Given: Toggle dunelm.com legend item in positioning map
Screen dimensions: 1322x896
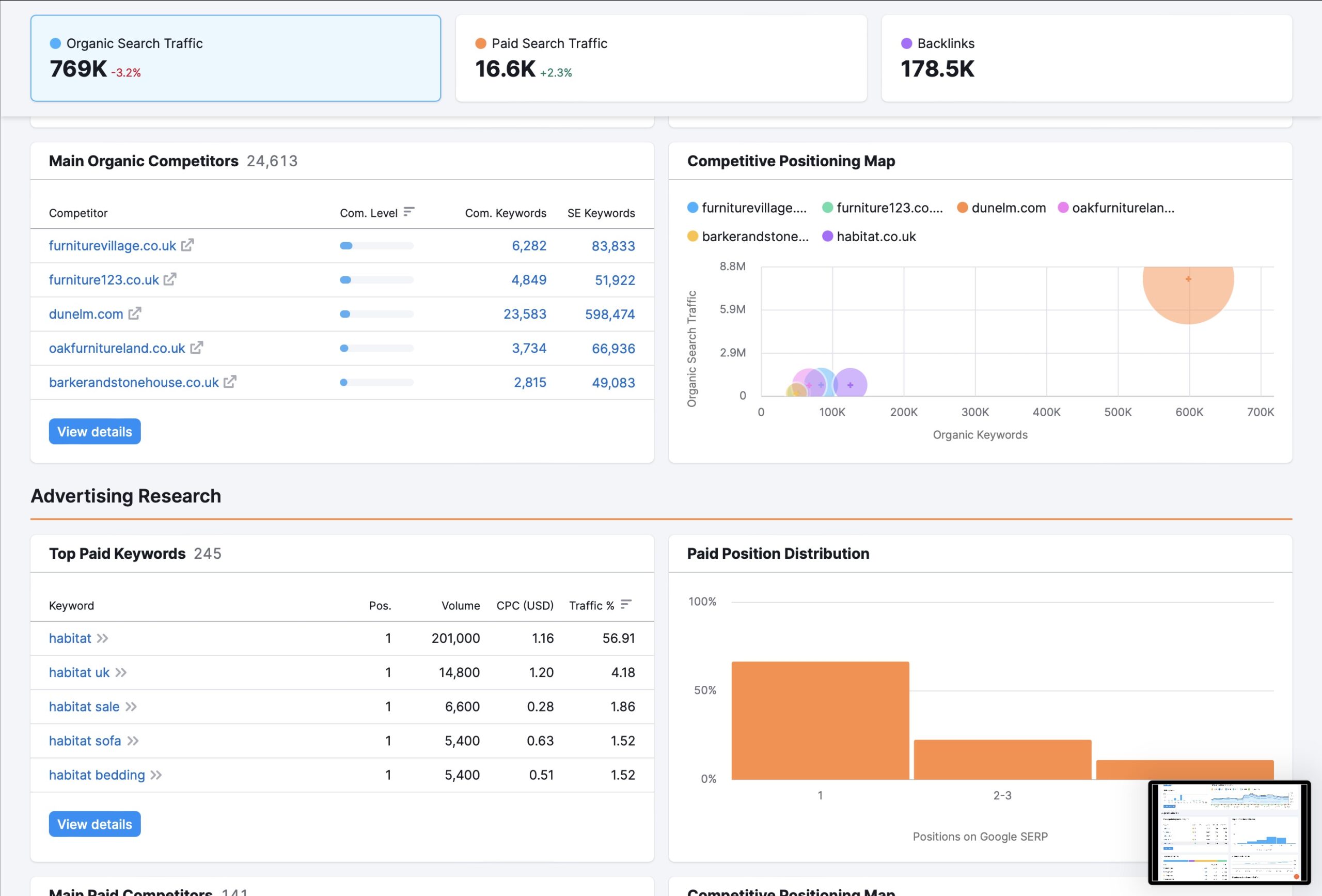Looking at the screenshot, I should click(x=1001, y=208).
